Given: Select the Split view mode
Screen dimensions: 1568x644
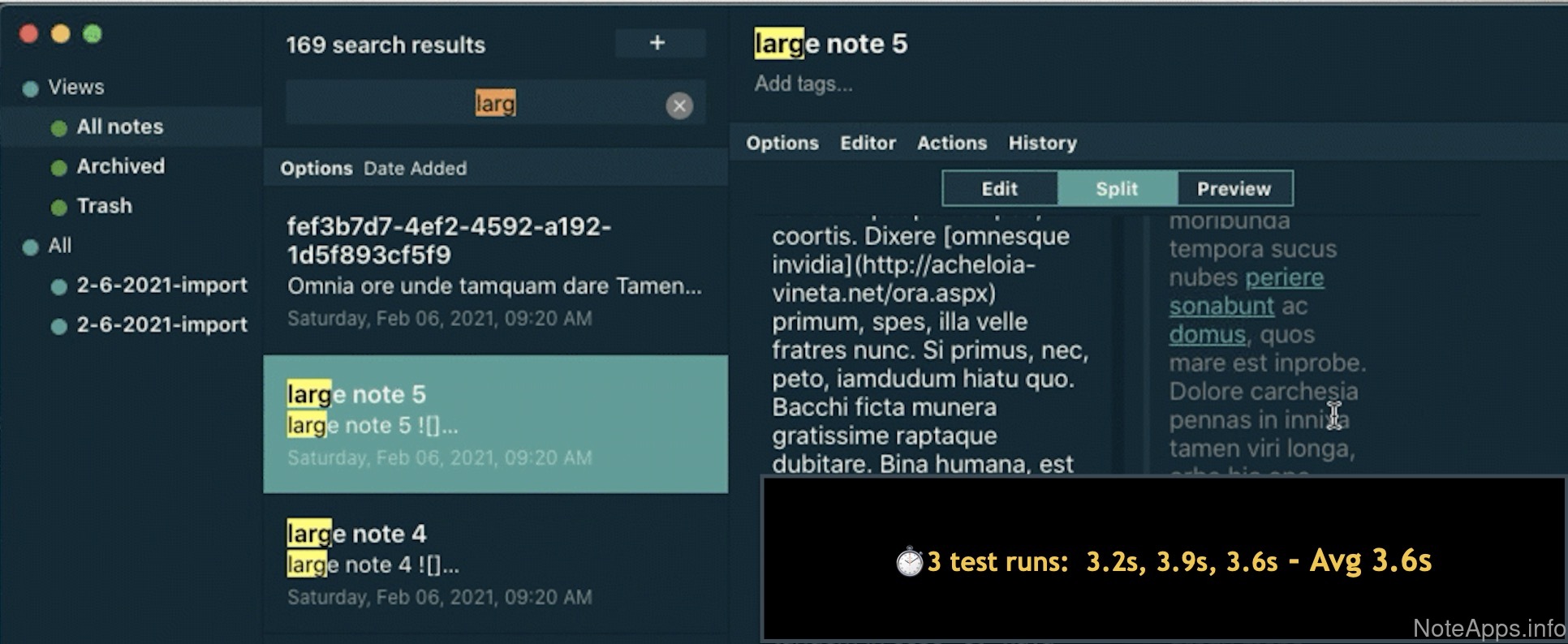Looking at the screenshot, I should pyautogui.click(x=1117, y=189).
